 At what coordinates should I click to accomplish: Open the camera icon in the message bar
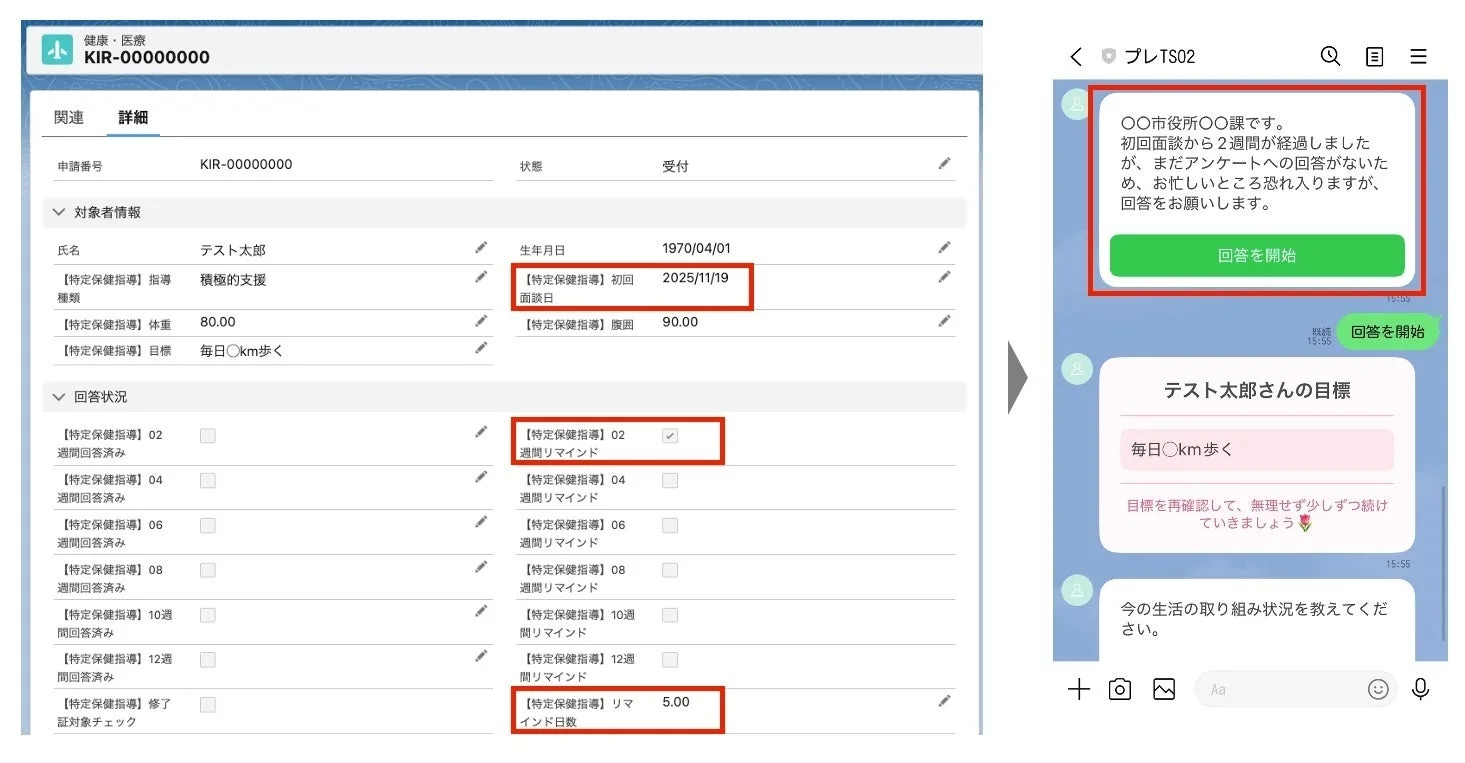(x=1120, y=689)
